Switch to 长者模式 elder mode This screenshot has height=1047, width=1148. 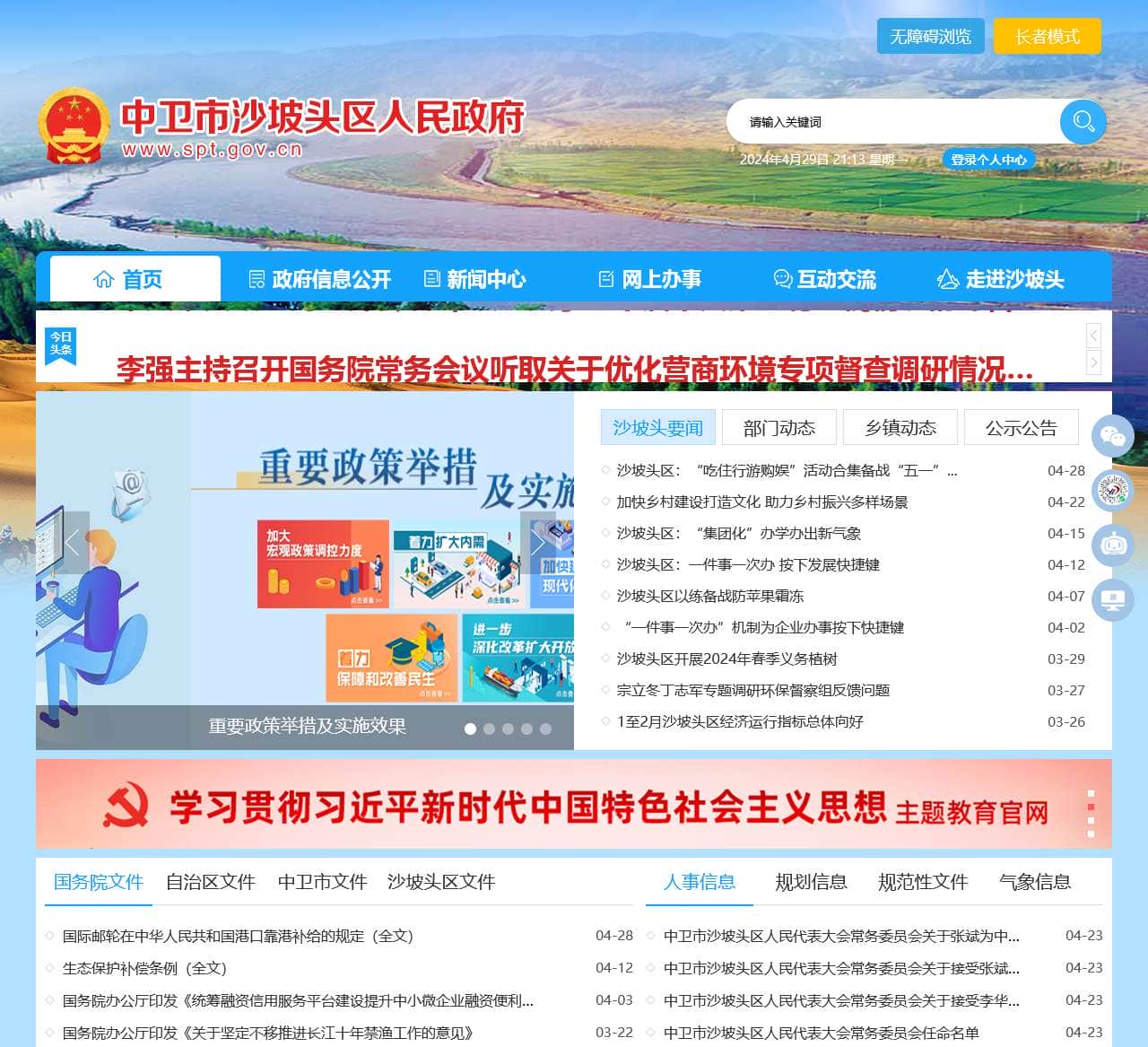pyautogui.click(x=1049, y=36)
